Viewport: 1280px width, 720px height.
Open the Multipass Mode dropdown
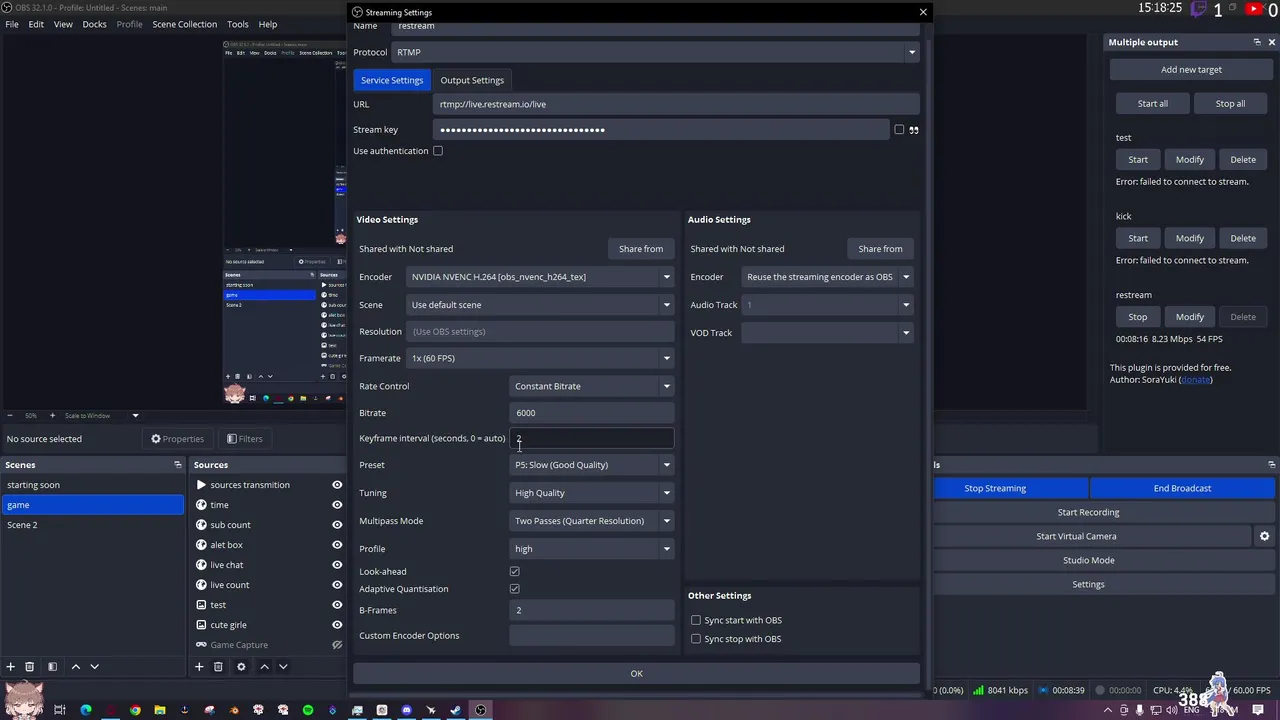pyautogui.click(x=591, y=521)
